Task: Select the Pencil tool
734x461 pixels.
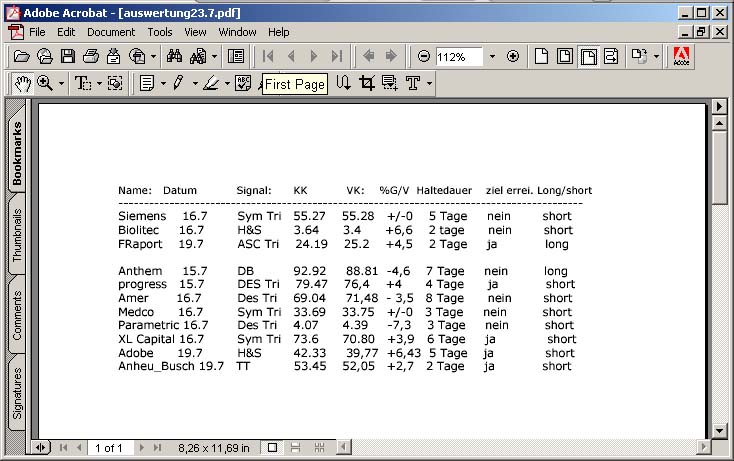Action: (x=178, y=84)
